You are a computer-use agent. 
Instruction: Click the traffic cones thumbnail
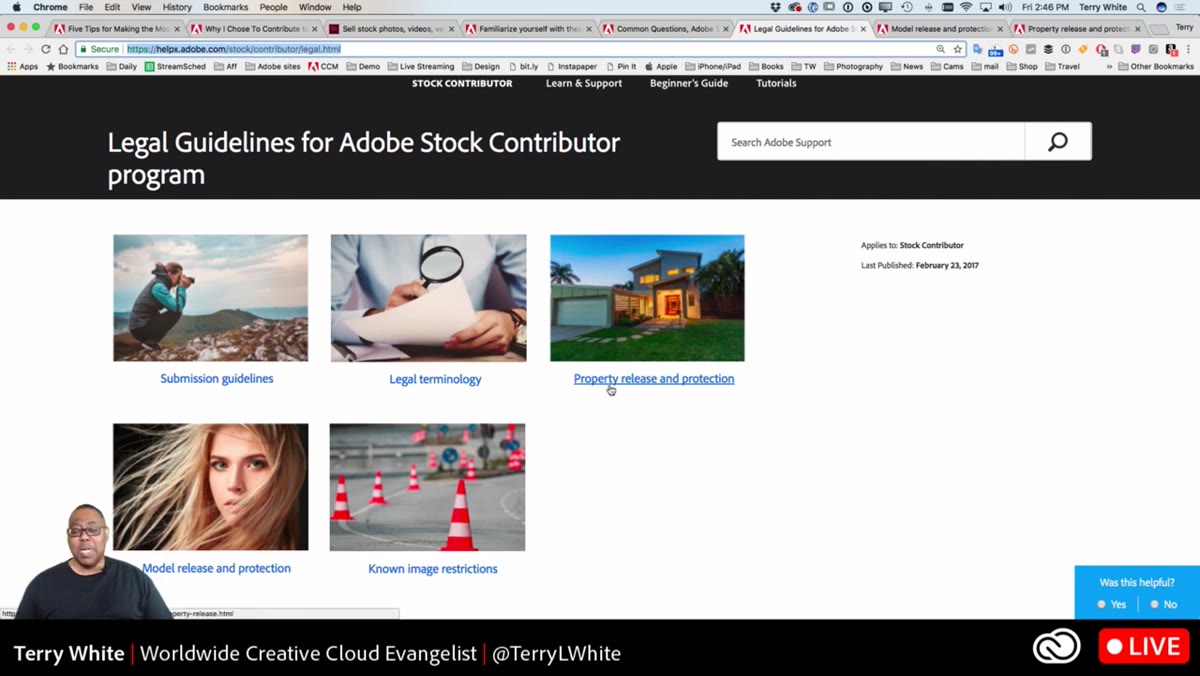click(427, 487)
